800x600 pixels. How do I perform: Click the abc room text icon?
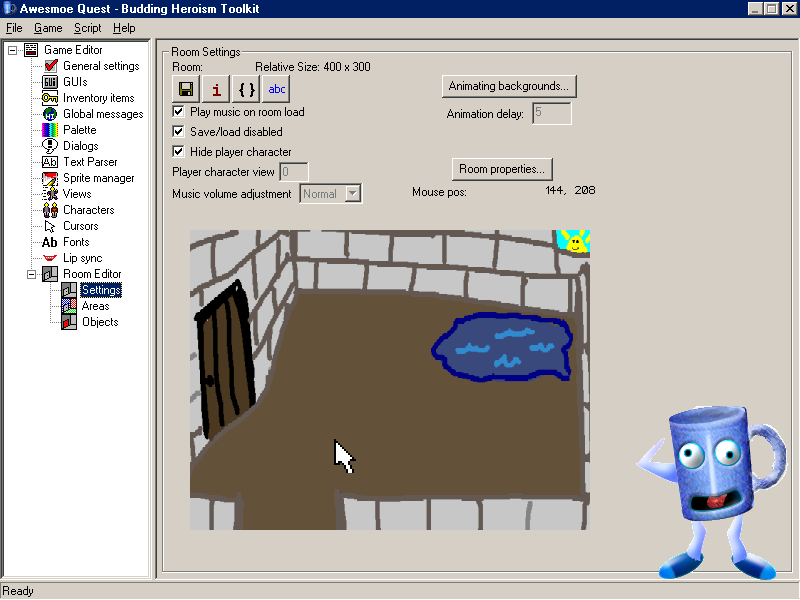(276, 88)
